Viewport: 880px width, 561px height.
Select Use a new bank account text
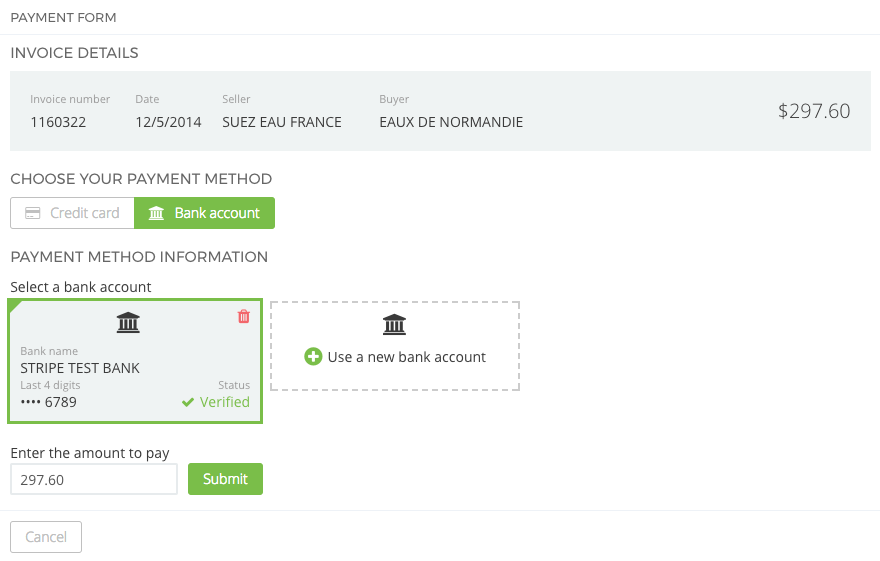coord(406,357)
